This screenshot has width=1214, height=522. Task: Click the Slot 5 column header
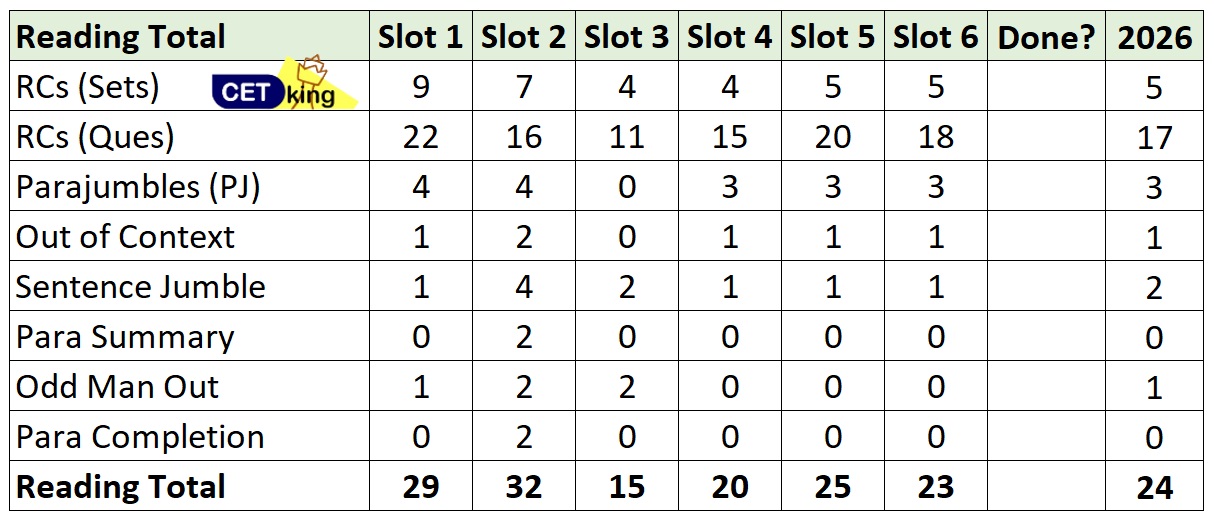tap(833, 38)
